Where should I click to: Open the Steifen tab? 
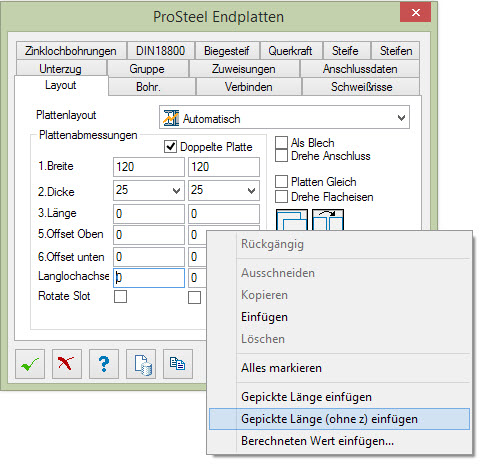[x=396, y=51]
